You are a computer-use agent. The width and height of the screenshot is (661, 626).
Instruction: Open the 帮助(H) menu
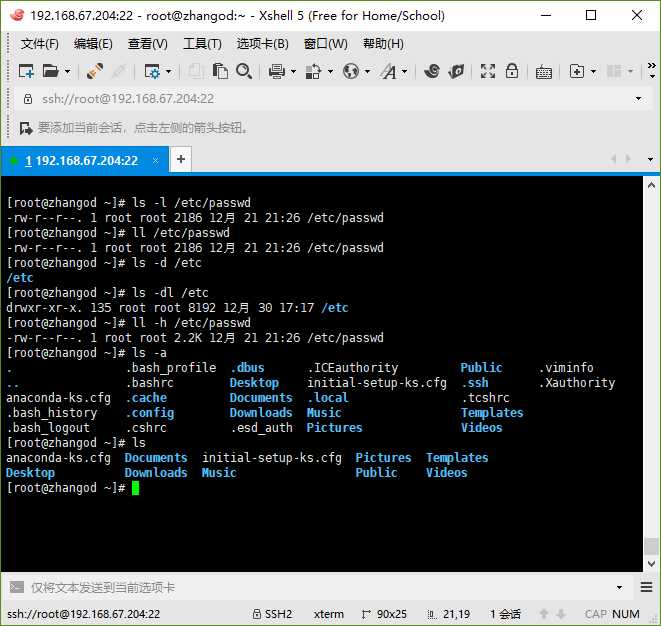(383, 44)
